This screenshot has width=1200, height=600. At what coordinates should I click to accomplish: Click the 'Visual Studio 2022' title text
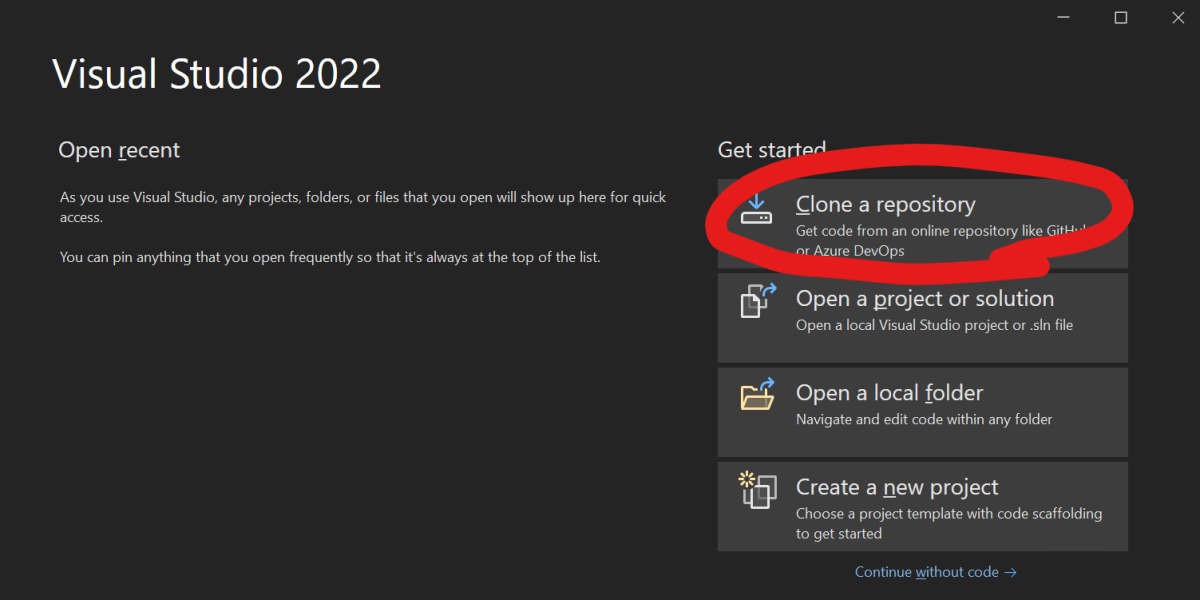(217, 74)
